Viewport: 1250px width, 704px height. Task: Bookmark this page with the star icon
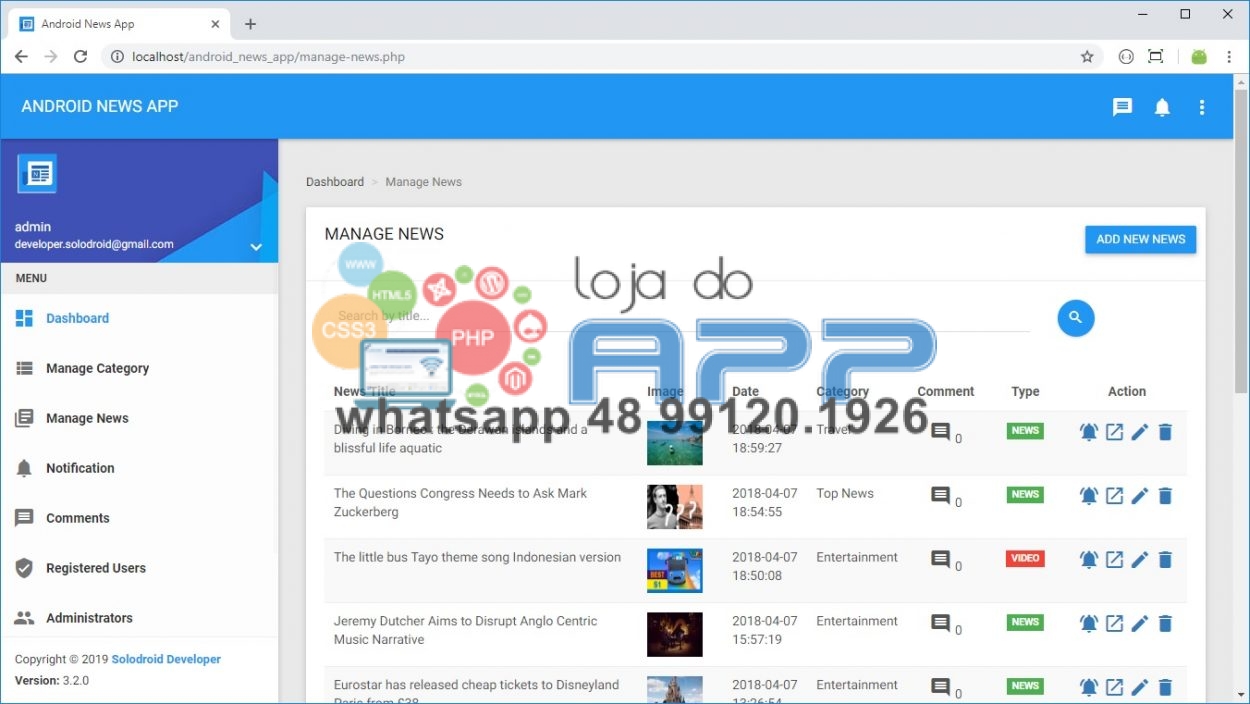click(x=1087, y=57)
